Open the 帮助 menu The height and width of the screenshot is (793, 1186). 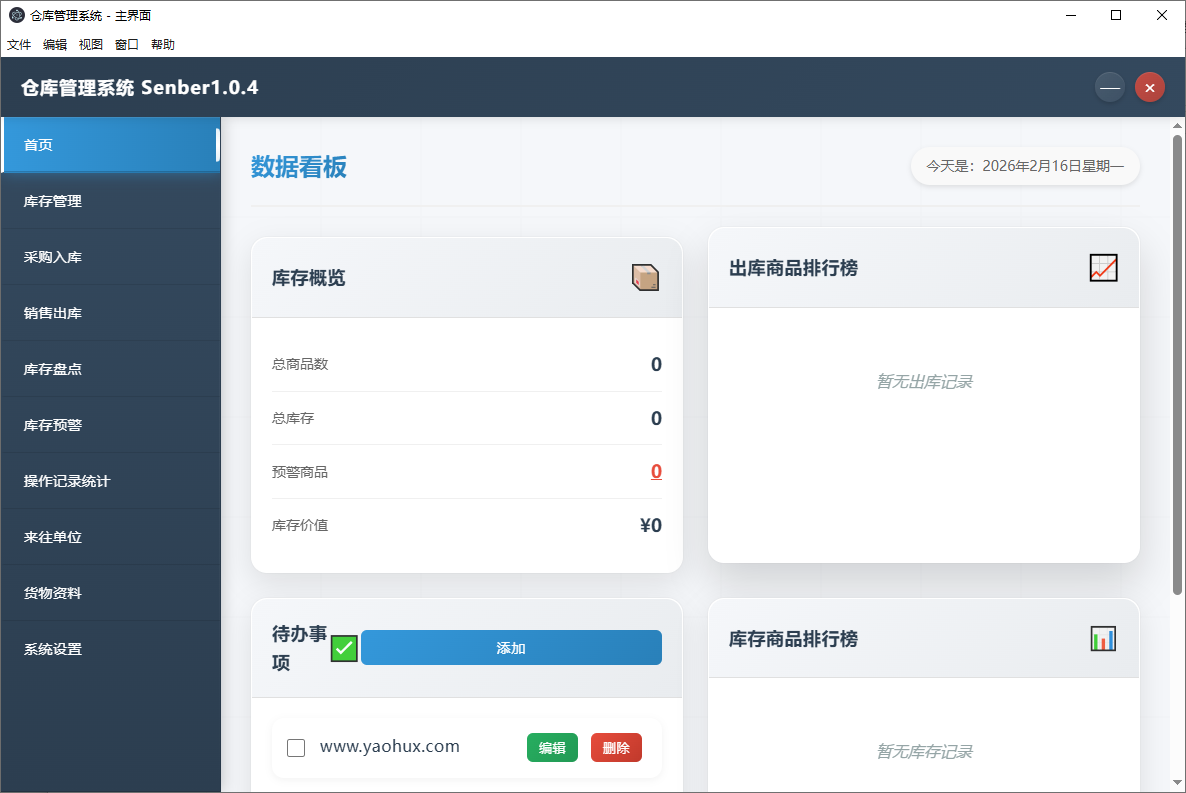pos(162,44)
